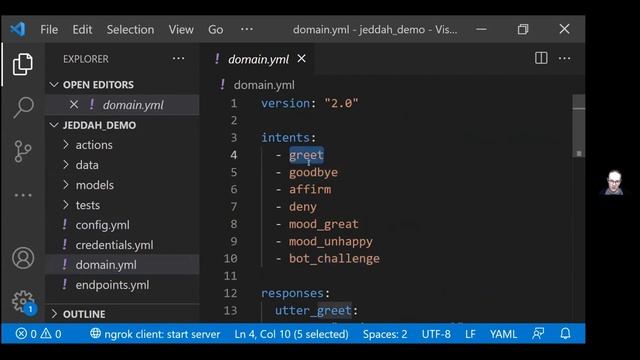
Task: Click the responses key on line 12
Action: [292, 293]
